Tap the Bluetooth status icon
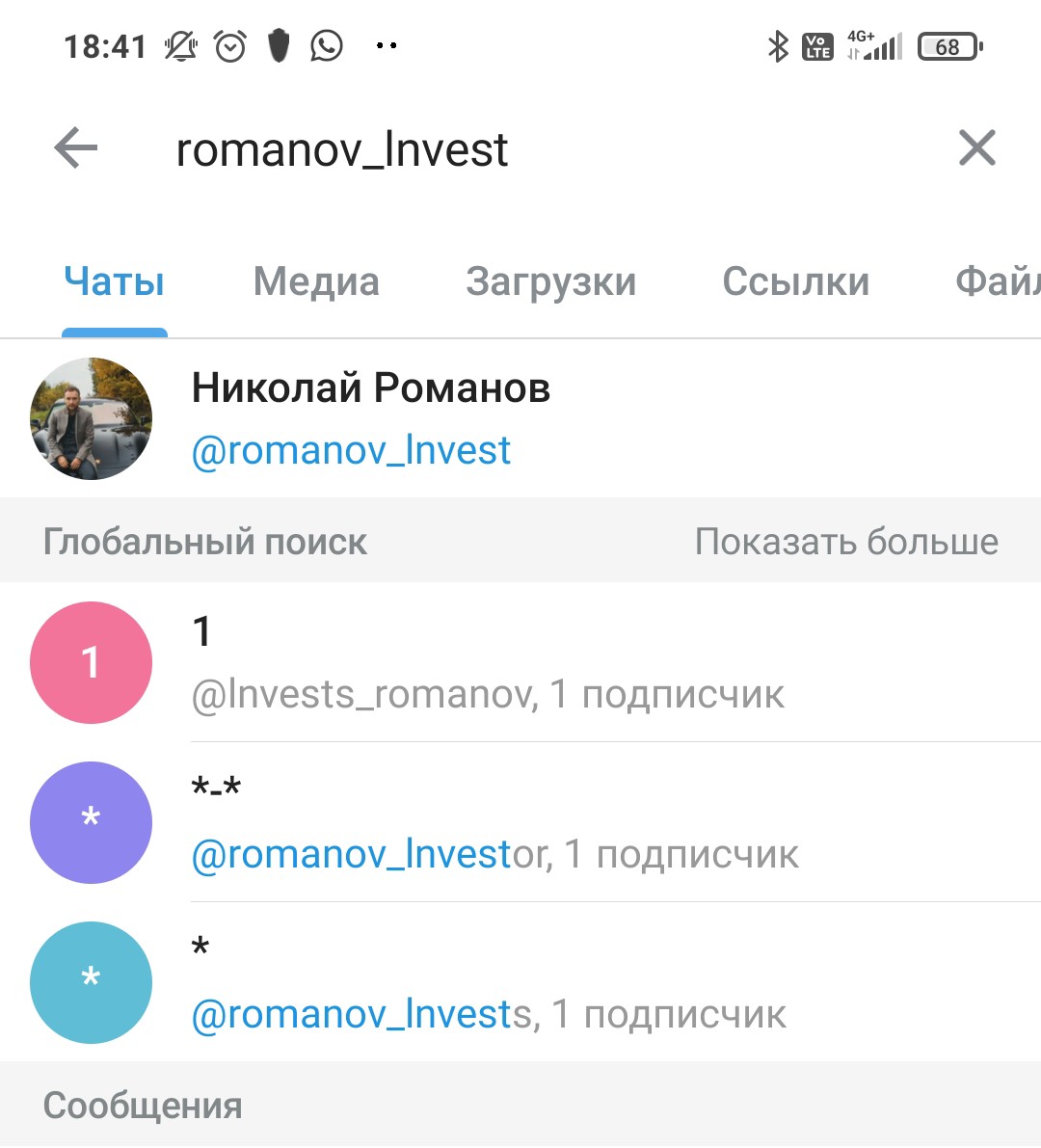Screen dimensions: 1041x1148 tap(778, 47)
